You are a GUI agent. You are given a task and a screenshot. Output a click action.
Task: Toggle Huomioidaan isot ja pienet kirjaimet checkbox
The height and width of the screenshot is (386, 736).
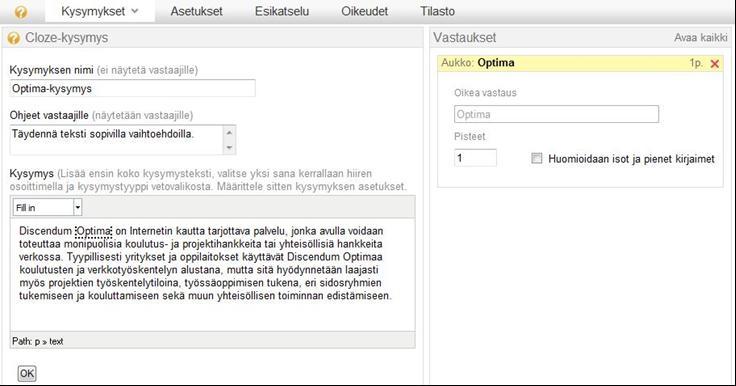pyautogui.click(x=537, y=158)
